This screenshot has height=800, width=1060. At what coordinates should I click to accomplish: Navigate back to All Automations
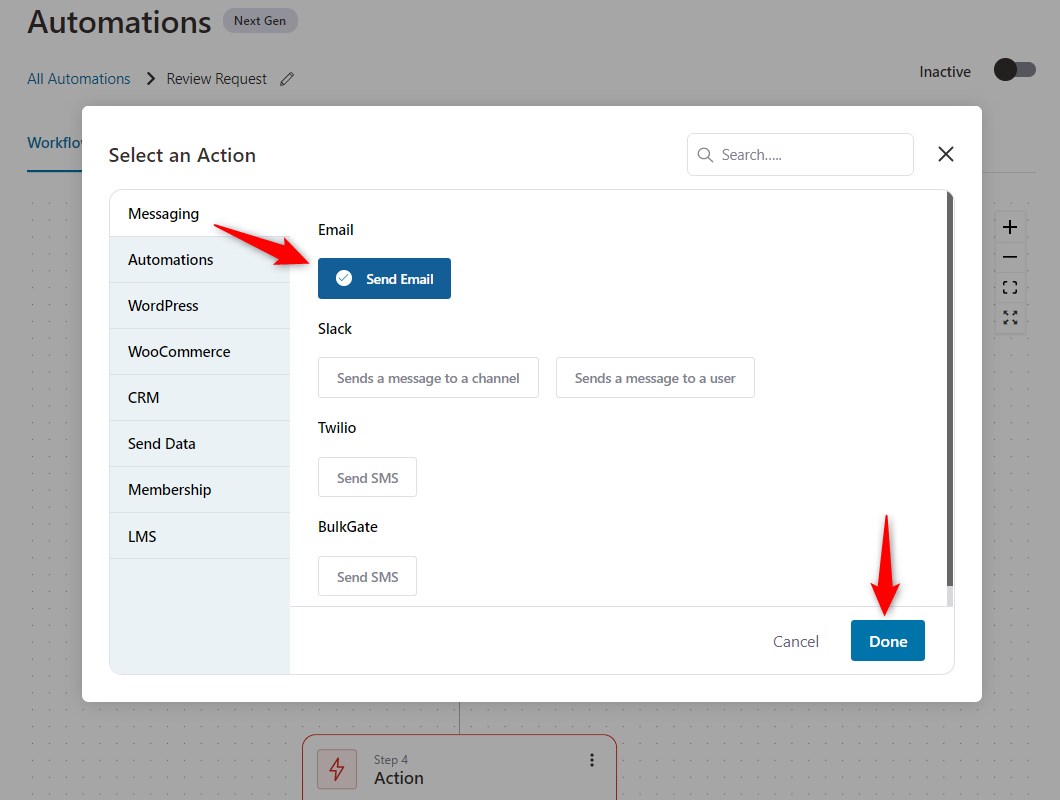click(x=78, y=78)
